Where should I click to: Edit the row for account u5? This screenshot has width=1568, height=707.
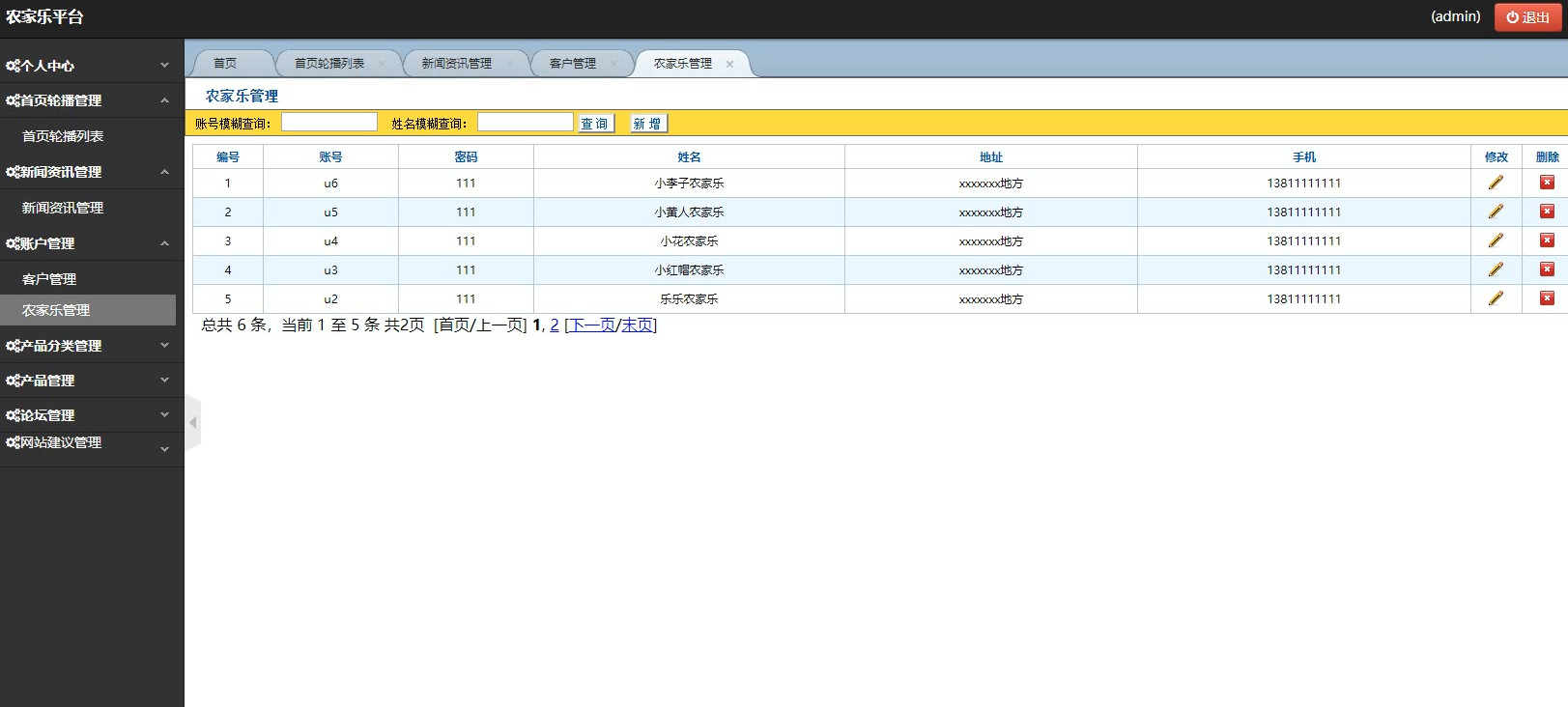(1496, 212)
